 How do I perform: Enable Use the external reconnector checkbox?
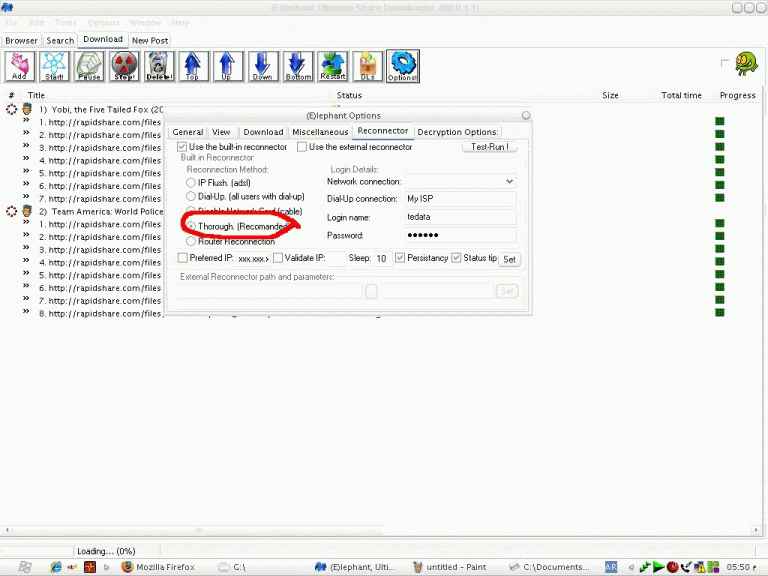pyautogui.click(x=302, y=147)
